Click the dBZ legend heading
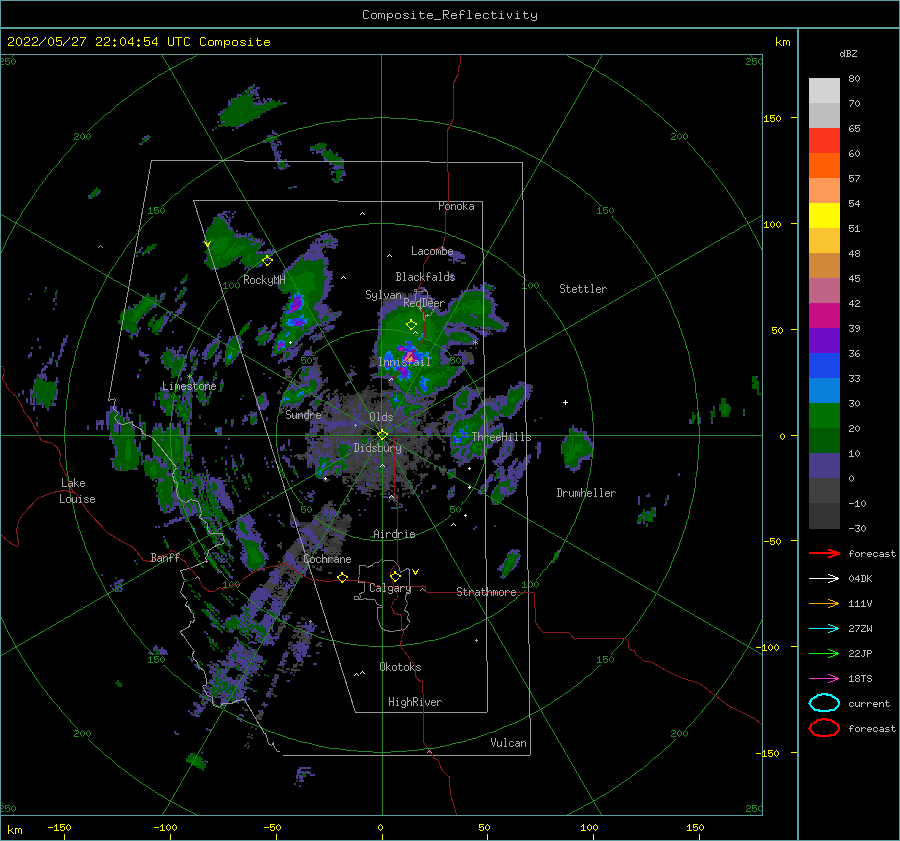 (848, 54)
